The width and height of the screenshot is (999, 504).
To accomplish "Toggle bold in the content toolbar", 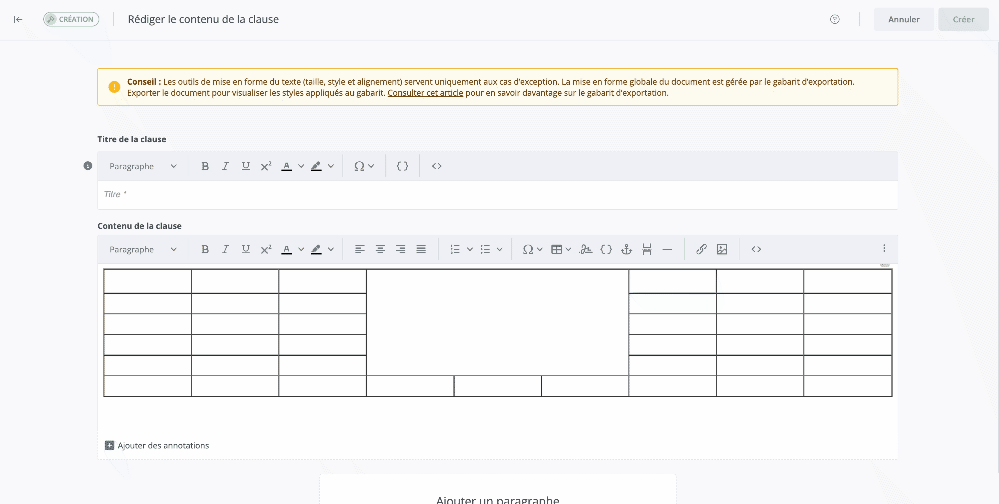I will click(205, 249).
